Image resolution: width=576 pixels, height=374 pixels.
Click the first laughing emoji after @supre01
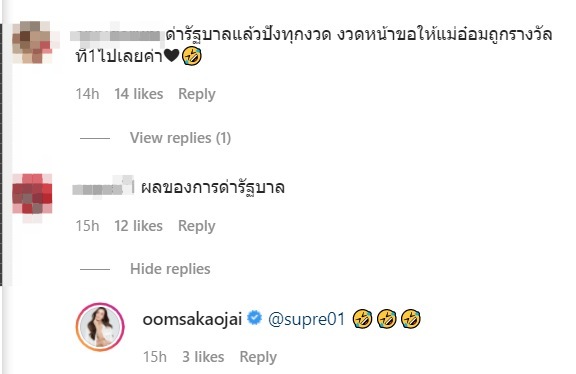[x=362, y=319]
